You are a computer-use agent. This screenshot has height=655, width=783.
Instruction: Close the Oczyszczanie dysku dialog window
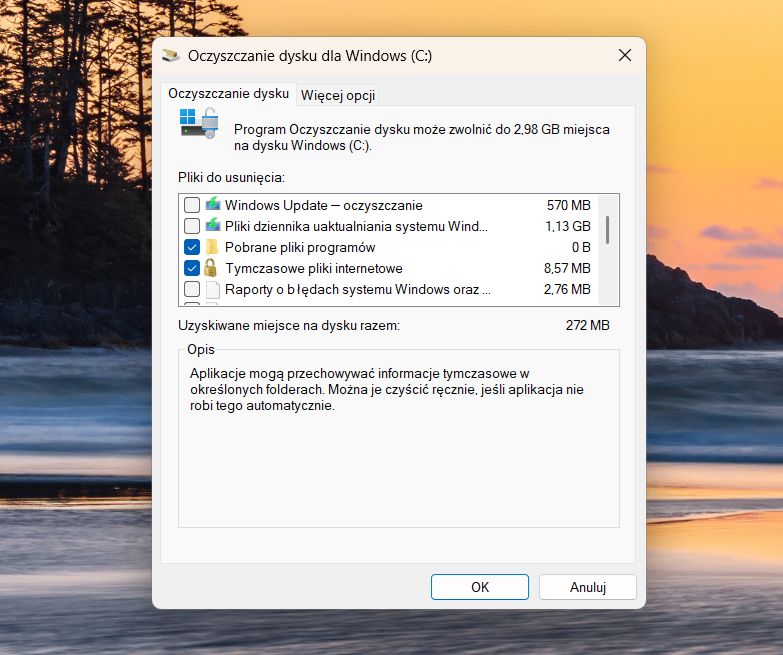tap(625, 55)
